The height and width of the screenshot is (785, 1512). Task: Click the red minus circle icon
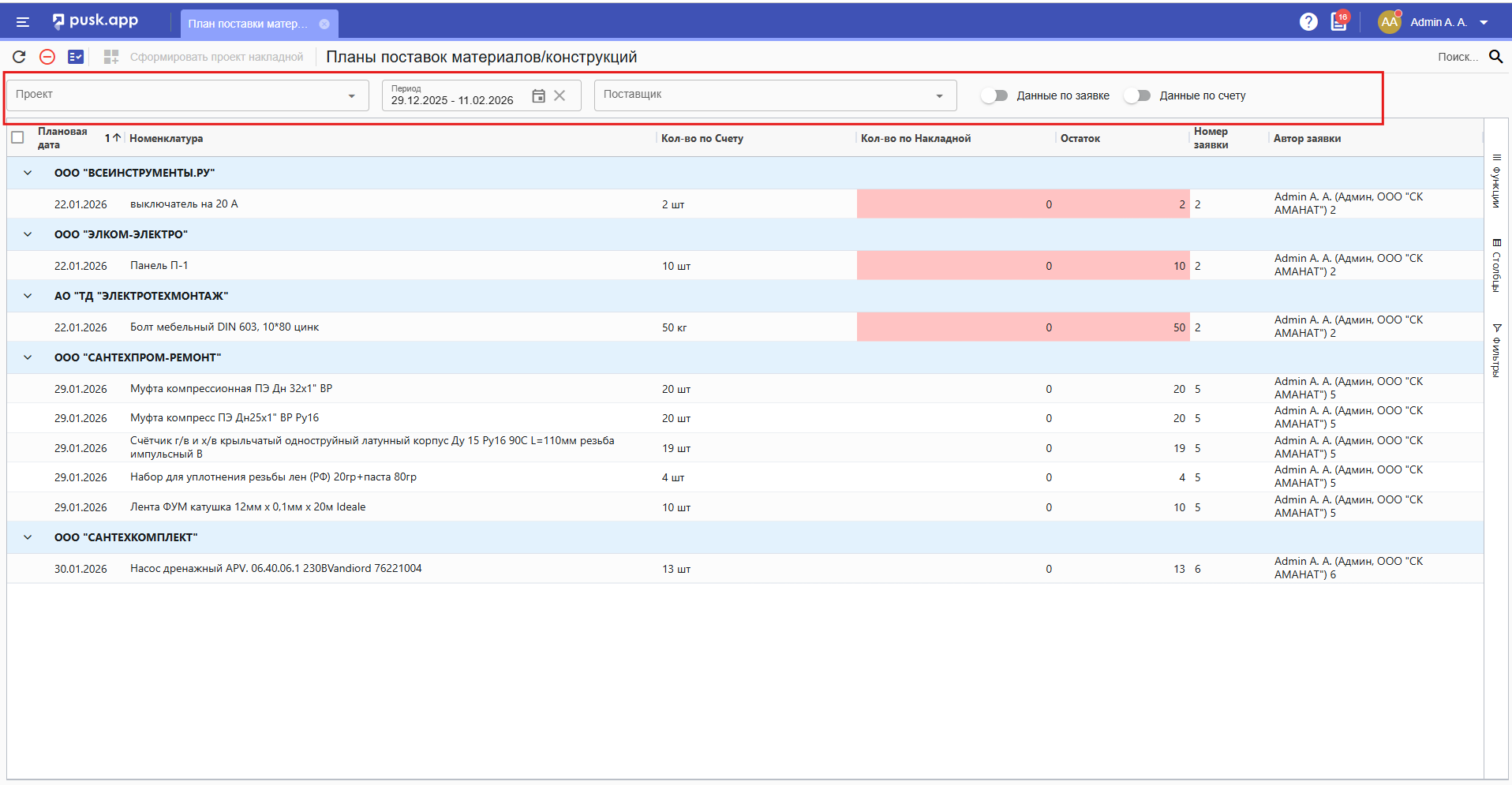click(x=47, y=57)
